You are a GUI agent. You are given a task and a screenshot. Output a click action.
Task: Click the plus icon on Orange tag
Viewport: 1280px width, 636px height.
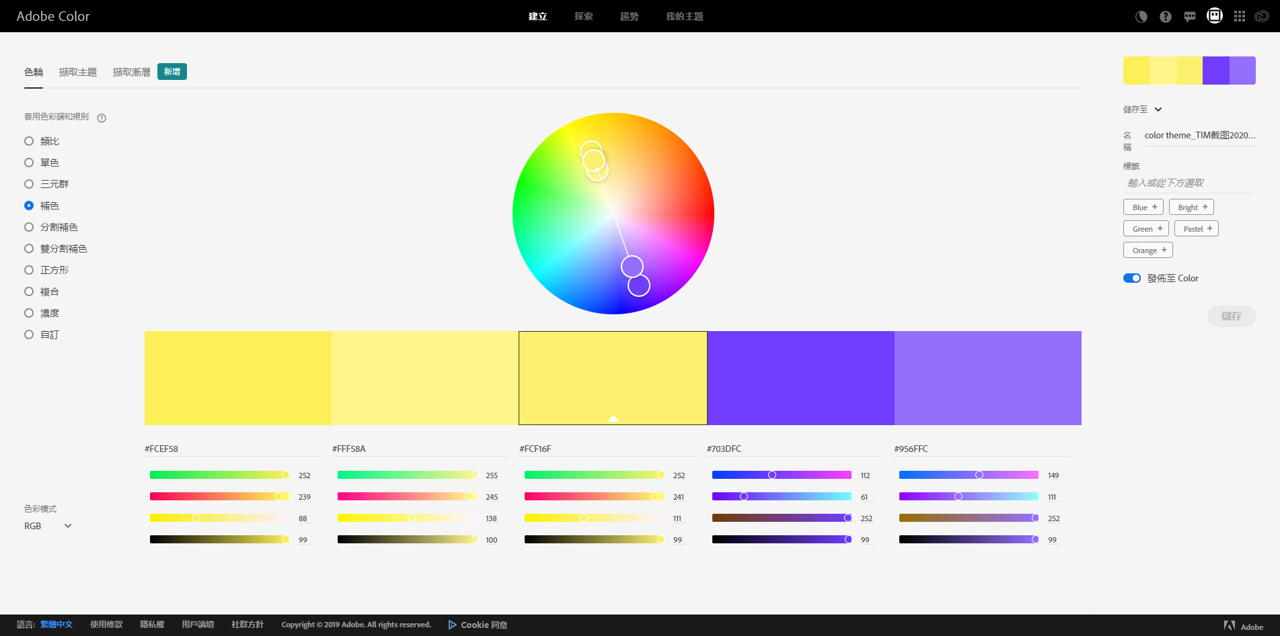pos(1164,250)
